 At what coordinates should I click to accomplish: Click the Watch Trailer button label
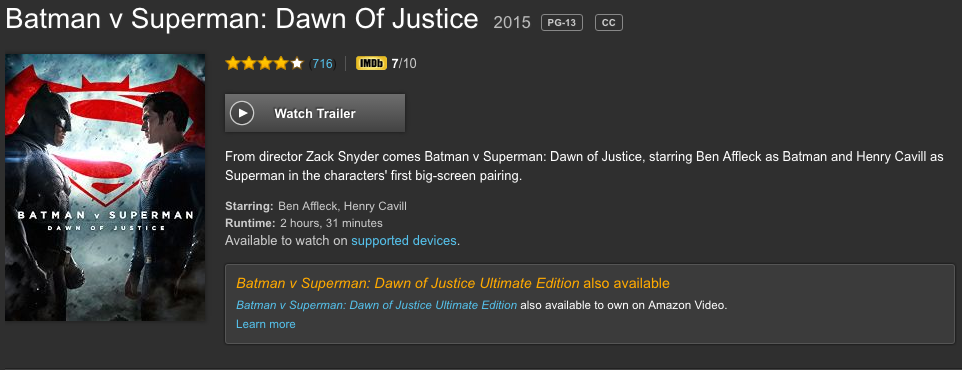click(315, 114)
